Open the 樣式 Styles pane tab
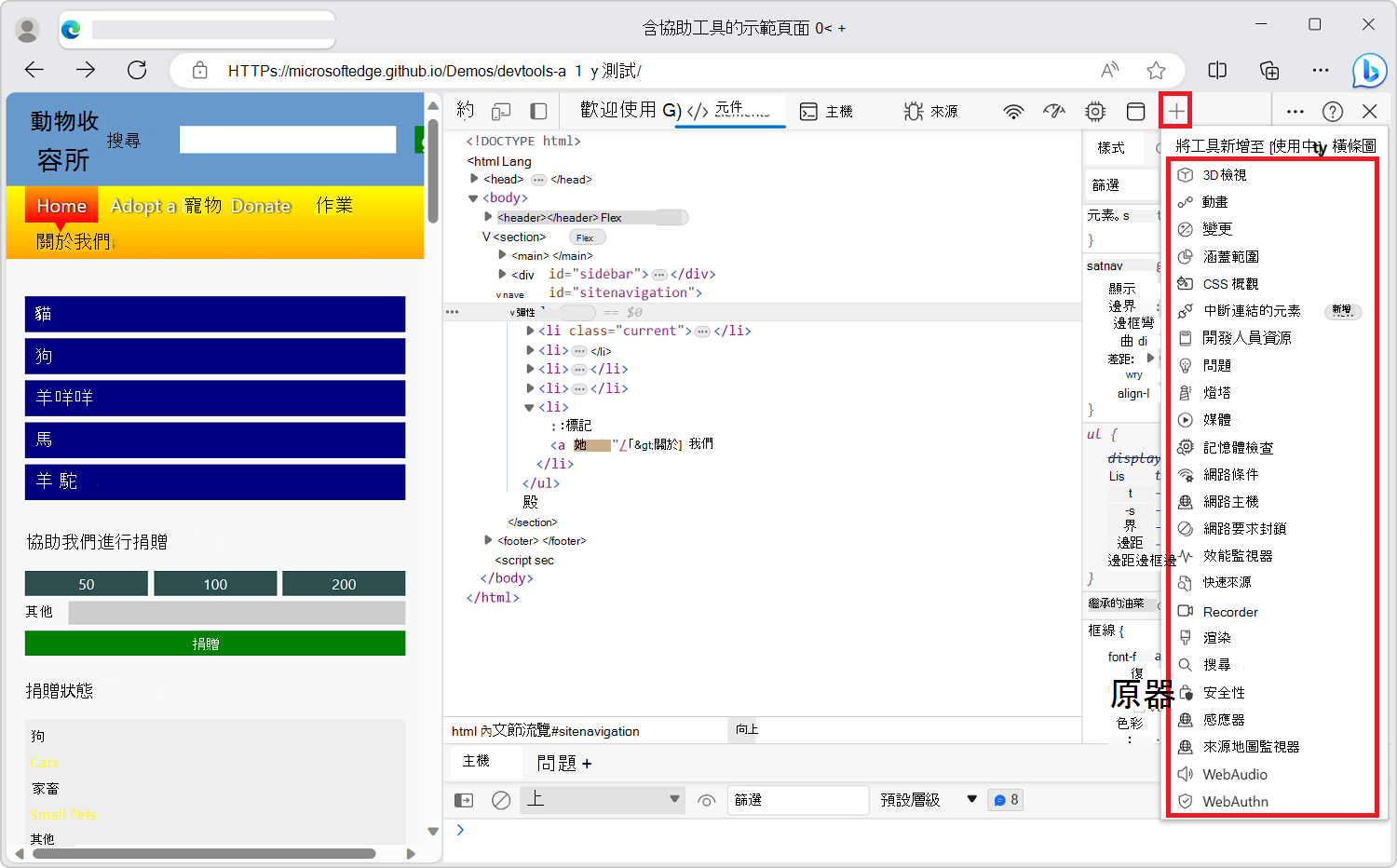The width and height of the screenshot is (1397, 868). (1111, 147)
